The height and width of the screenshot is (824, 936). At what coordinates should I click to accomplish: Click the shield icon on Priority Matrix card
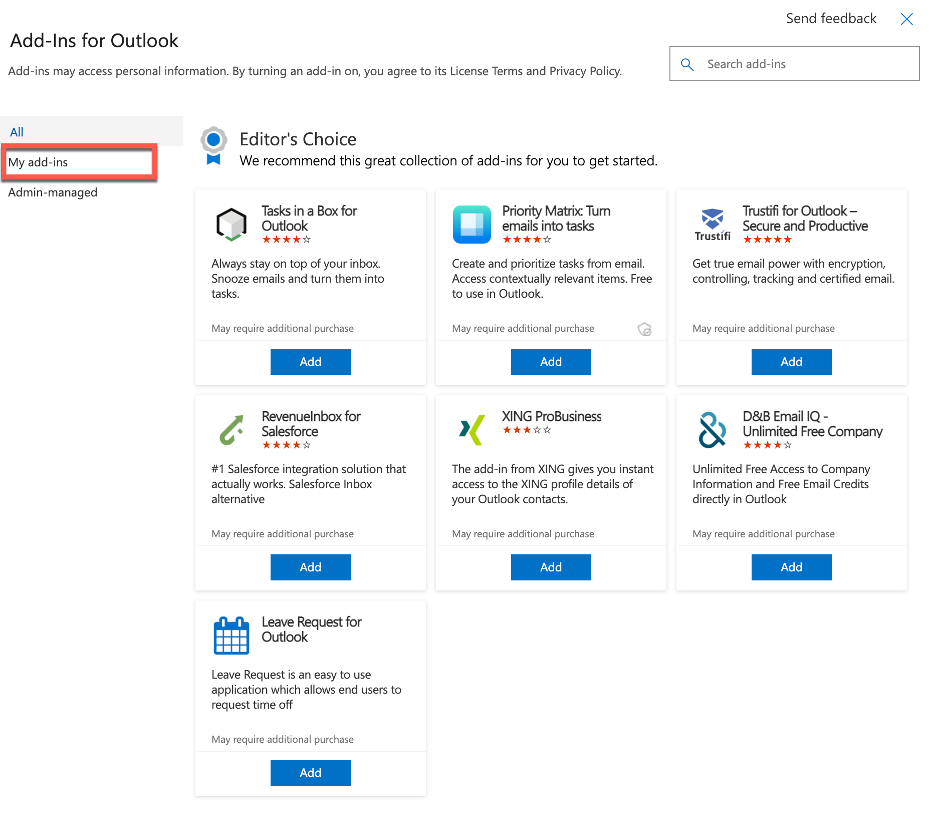click(x=645, y=329)
